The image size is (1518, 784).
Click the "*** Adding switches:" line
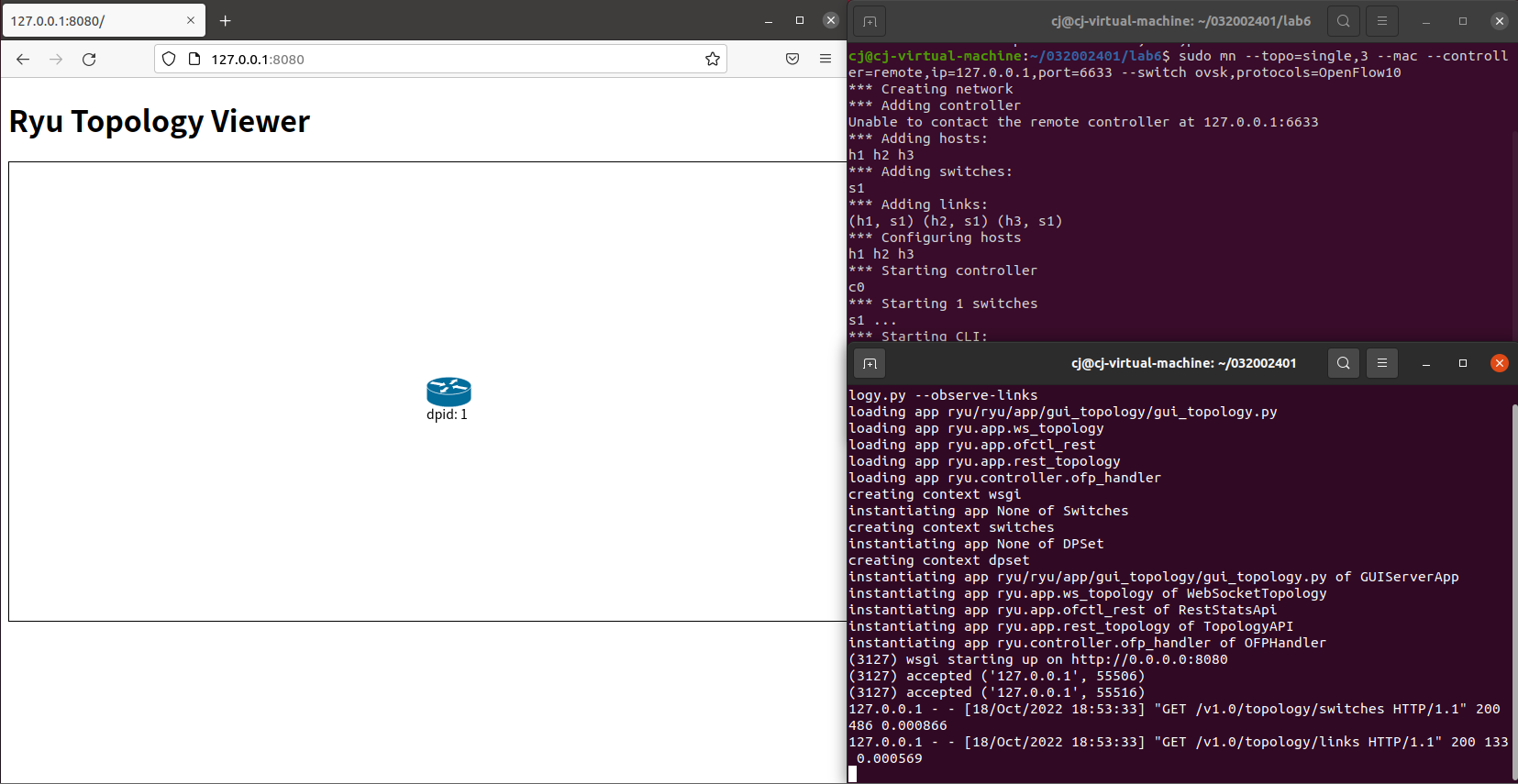click(930, 171)
